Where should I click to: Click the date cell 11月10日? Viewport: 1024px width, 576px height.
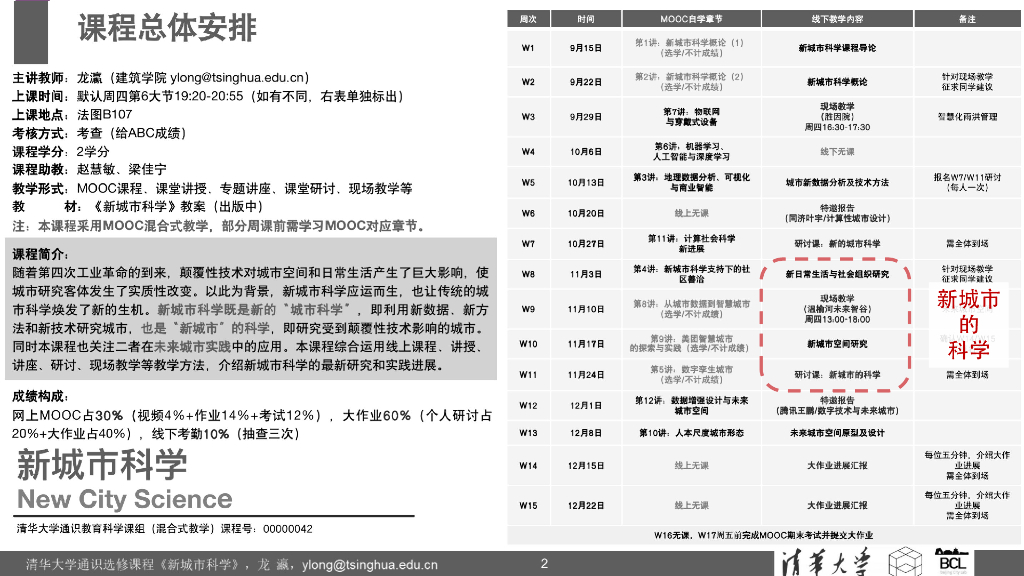pos(586,309)
